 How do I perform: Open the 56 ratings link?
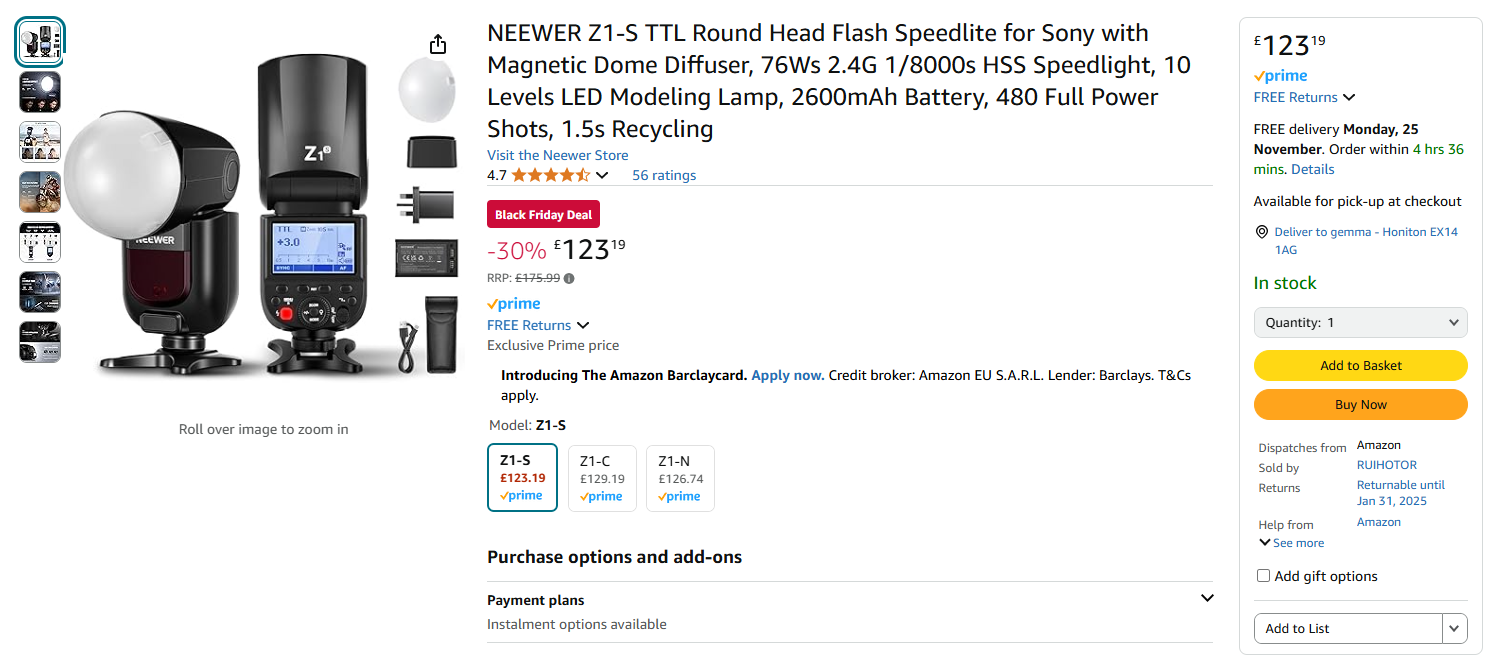pos(664,175)
